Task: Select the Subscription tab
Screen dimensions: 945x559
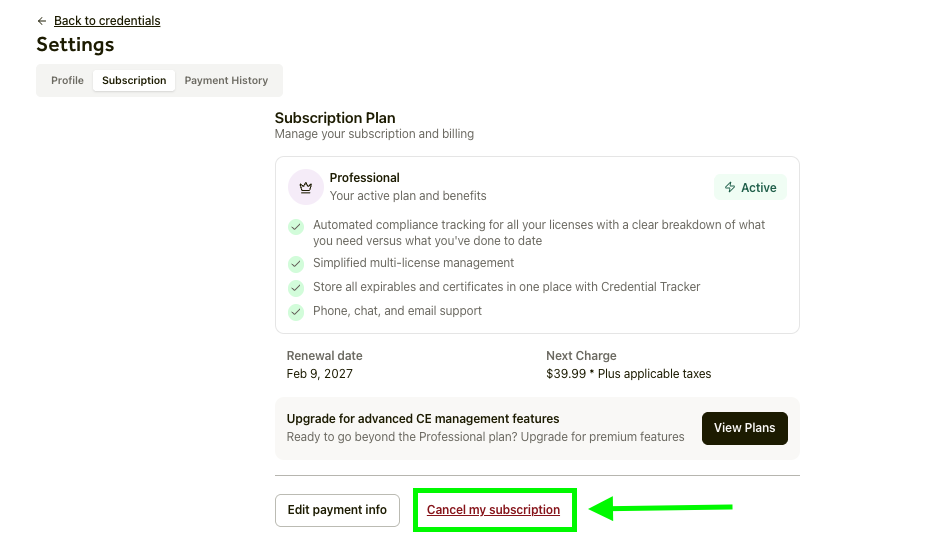Action: tap(134, 81)
